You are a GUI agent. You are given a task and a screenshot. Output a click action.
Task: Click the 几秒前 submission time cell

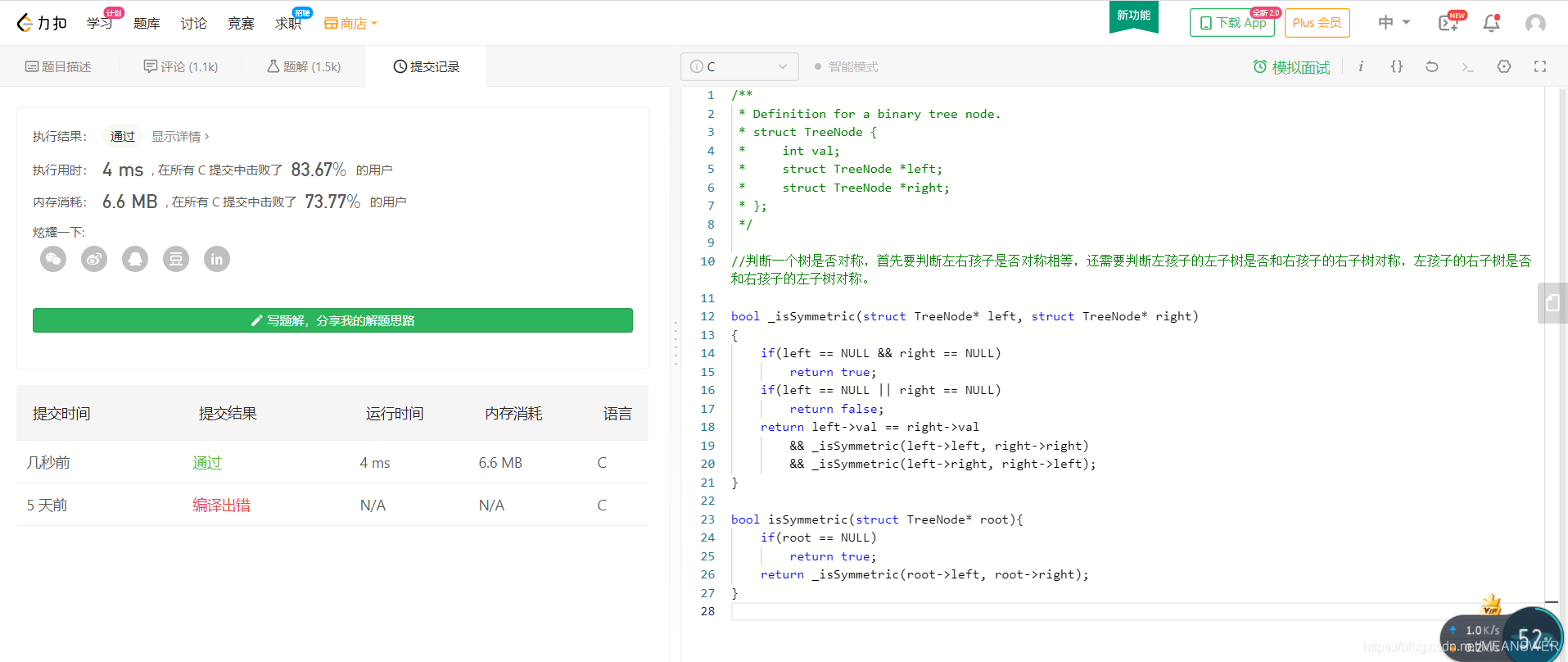(48, 463)
